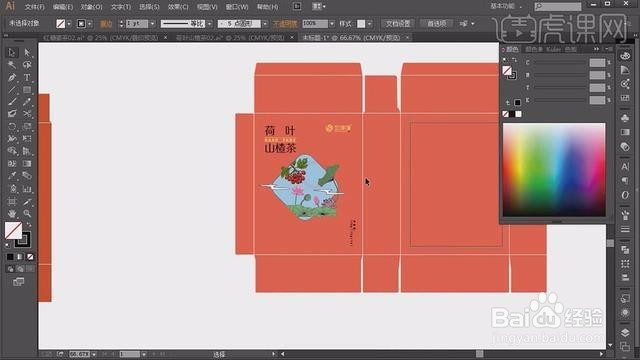The height and width of the screenshot is (360, 640).
Task: Select the Rectangle tool
Action: [x=27, y=89]
